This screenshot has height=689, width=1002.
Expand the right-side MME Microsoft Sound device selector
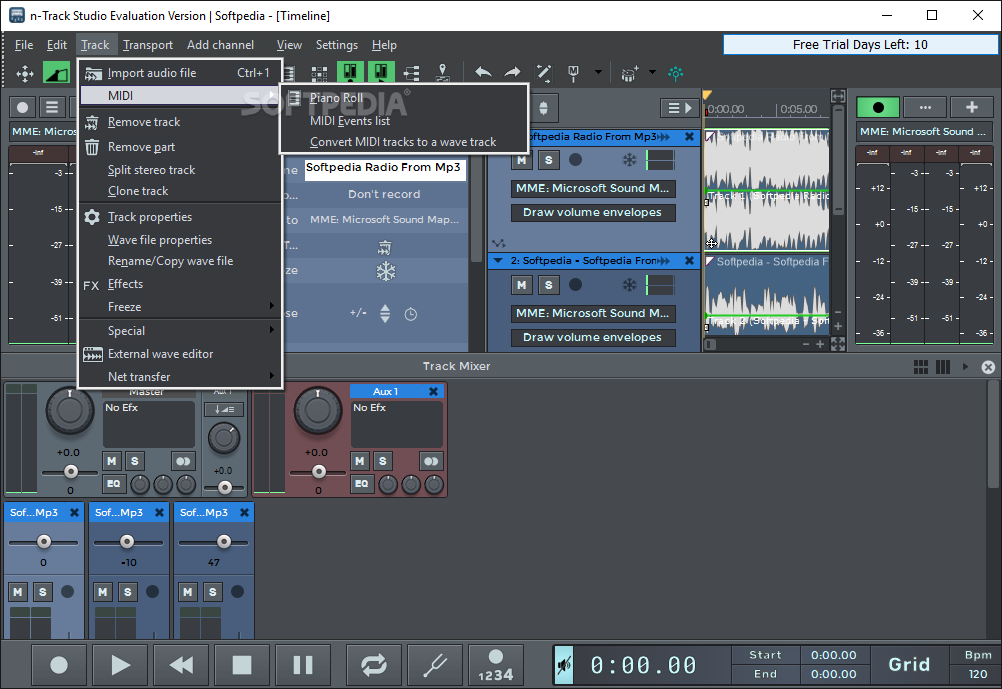[923, 132]
